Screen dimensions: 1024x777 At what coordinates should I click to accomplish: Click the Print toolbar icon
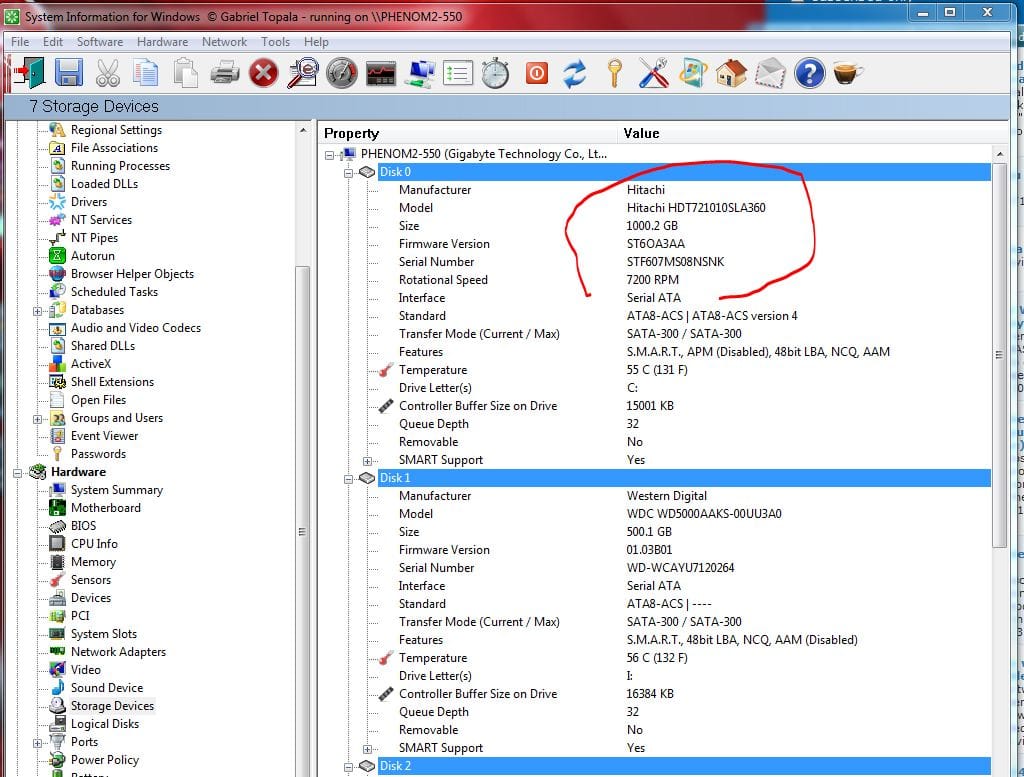click(225, 72)
